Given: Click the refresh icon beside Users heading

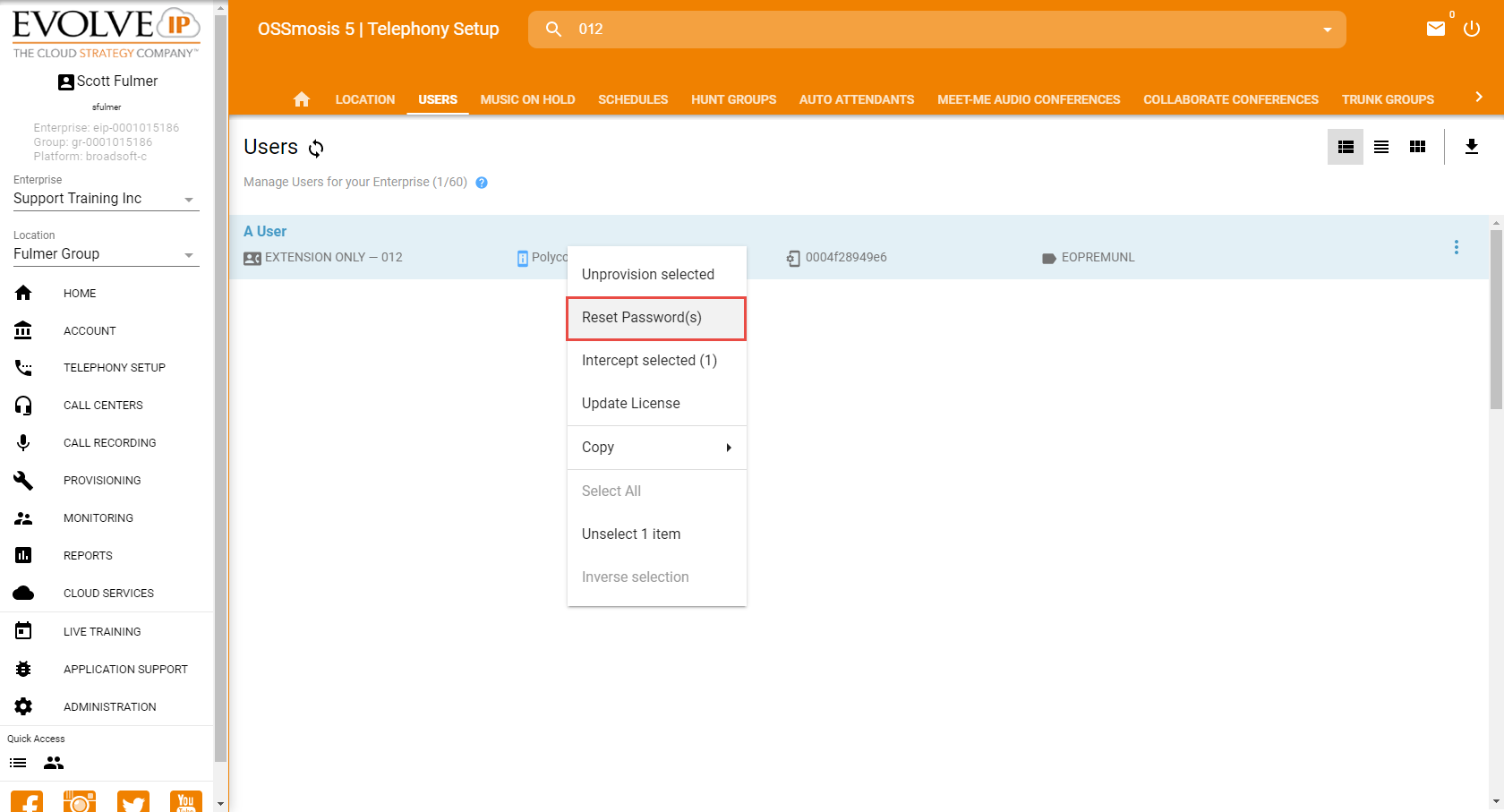Looking at the screenshot, I should pyautogui.click(x=316, y=148).
